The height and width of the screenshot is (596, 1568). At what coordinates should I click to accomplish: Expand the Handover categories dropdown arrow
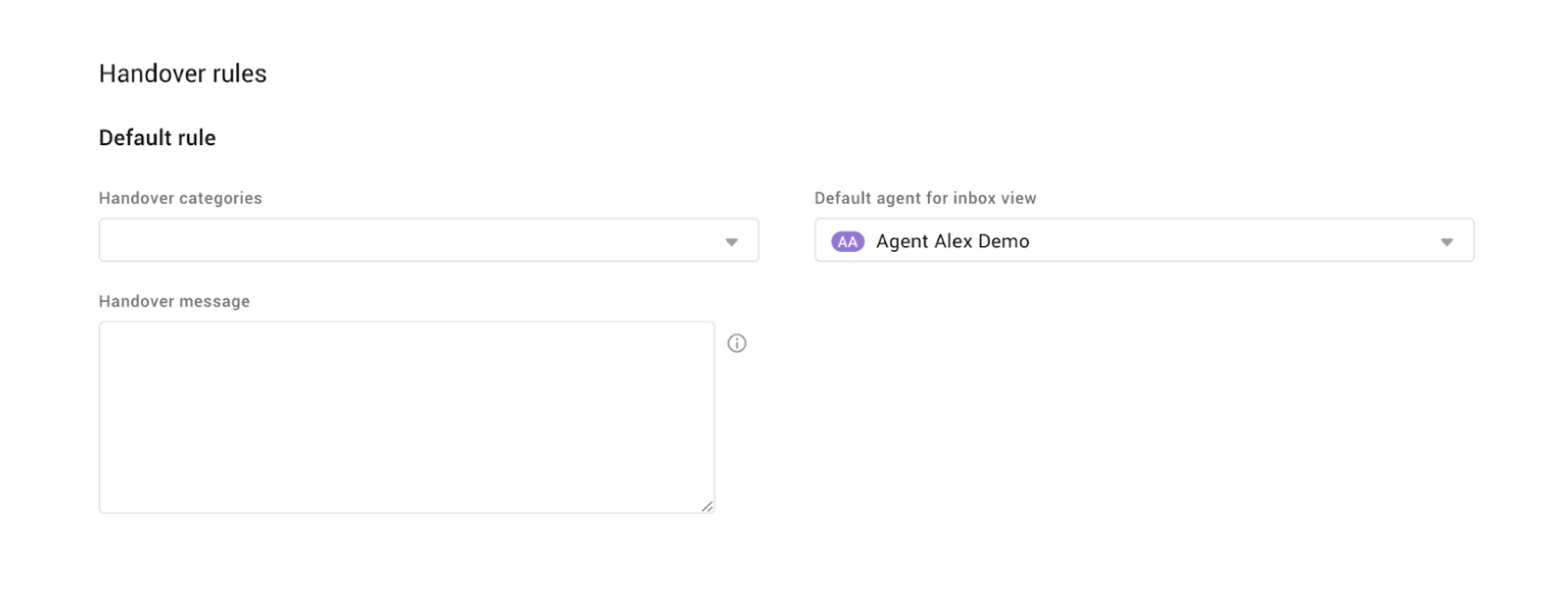tap(731, 241)
